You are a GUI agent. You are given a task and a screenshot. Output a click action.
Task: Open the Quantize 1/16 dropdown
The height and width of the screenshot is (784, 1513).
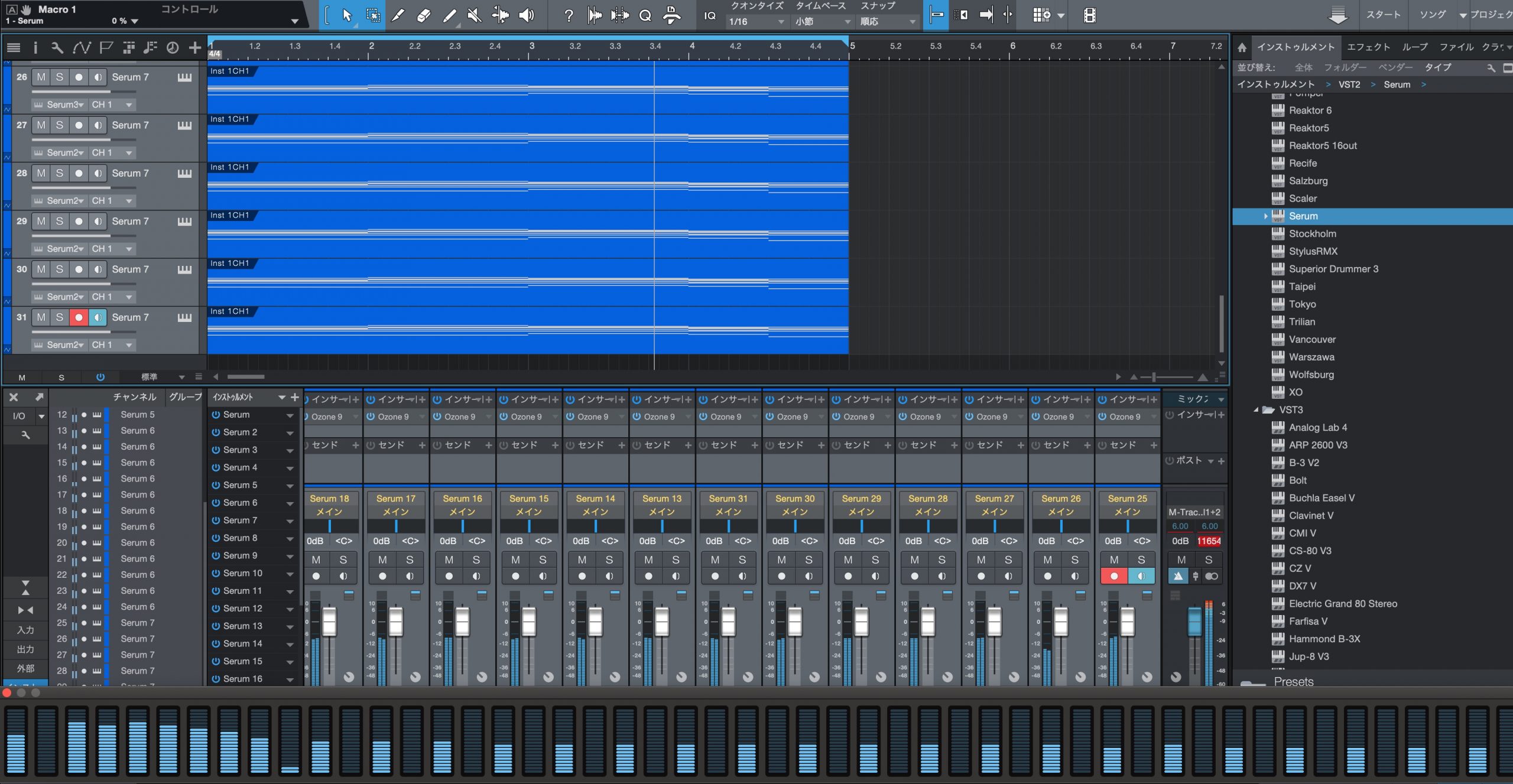(x=756, y=22)
